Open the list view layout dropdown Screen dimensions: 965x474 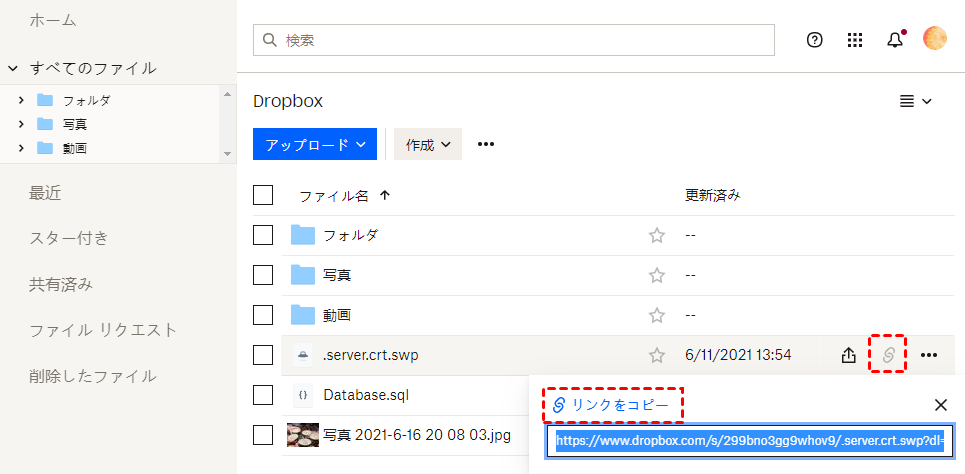click(x=916, y=102)
